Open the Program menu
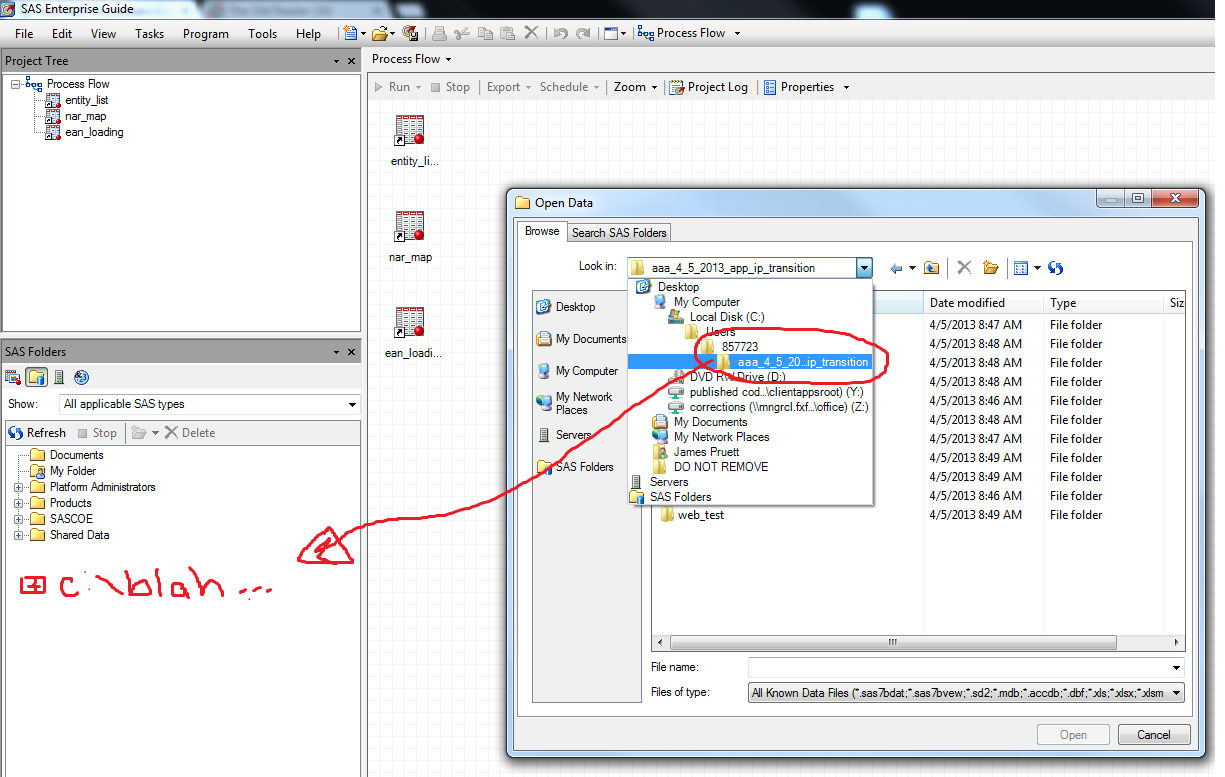1225x777 pixels. tap(206, 33)
